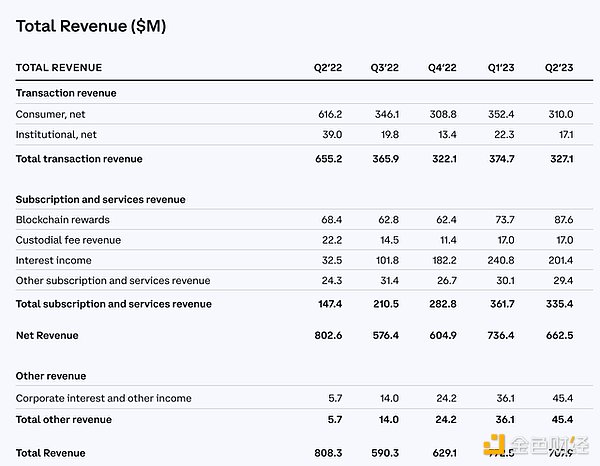Select the Q4'22 column header

(x=442, y=68)
